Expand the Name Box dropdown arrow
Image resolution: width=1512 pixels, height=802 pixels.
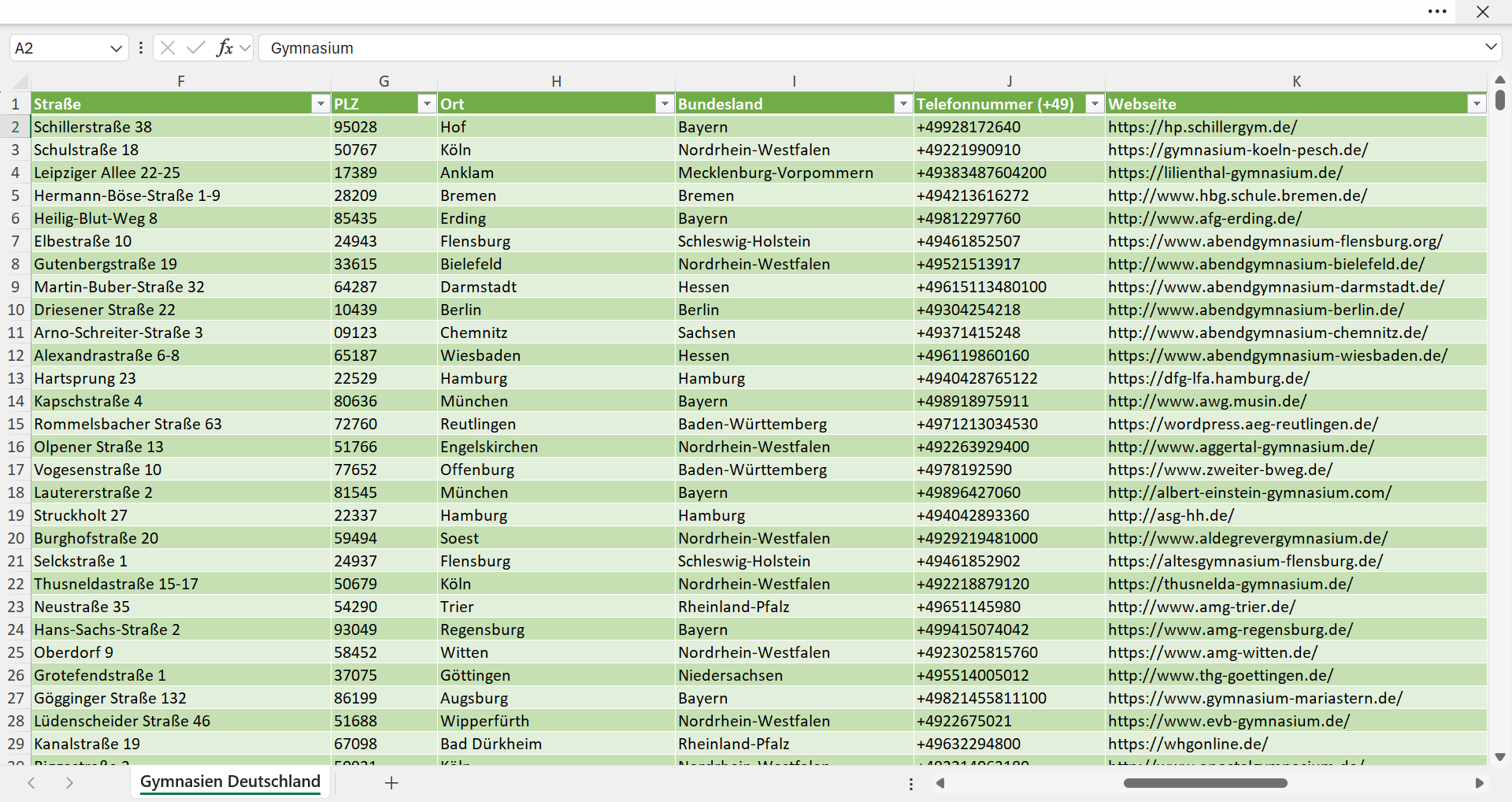click(x=116, y=48)
